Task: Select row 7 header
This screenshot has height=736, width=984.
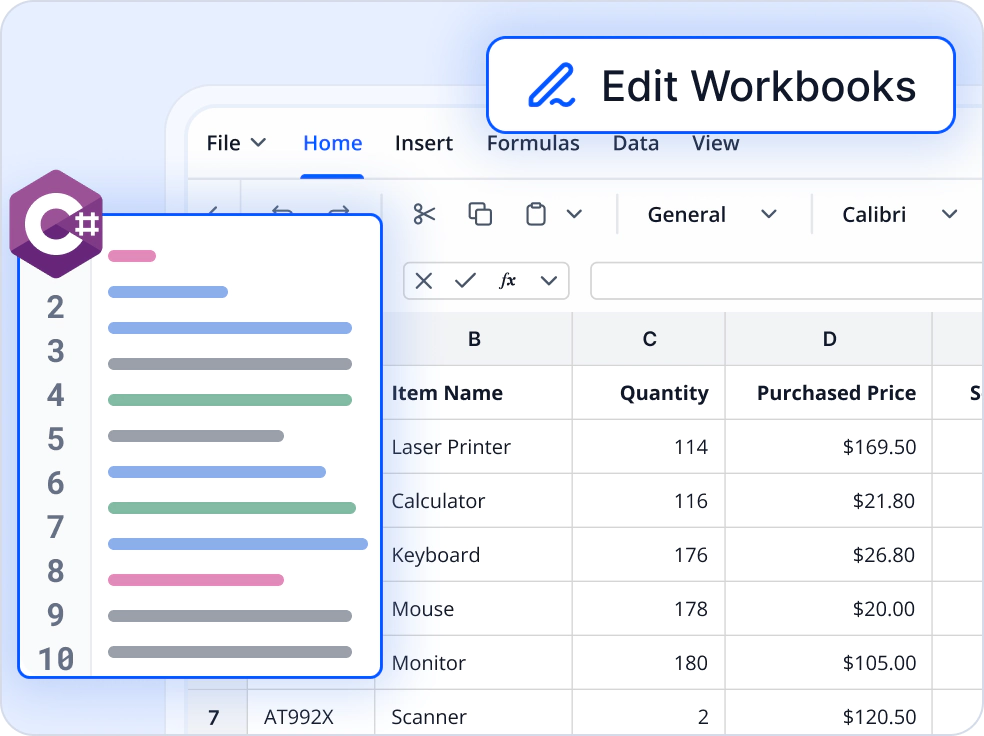Action: 217,713
